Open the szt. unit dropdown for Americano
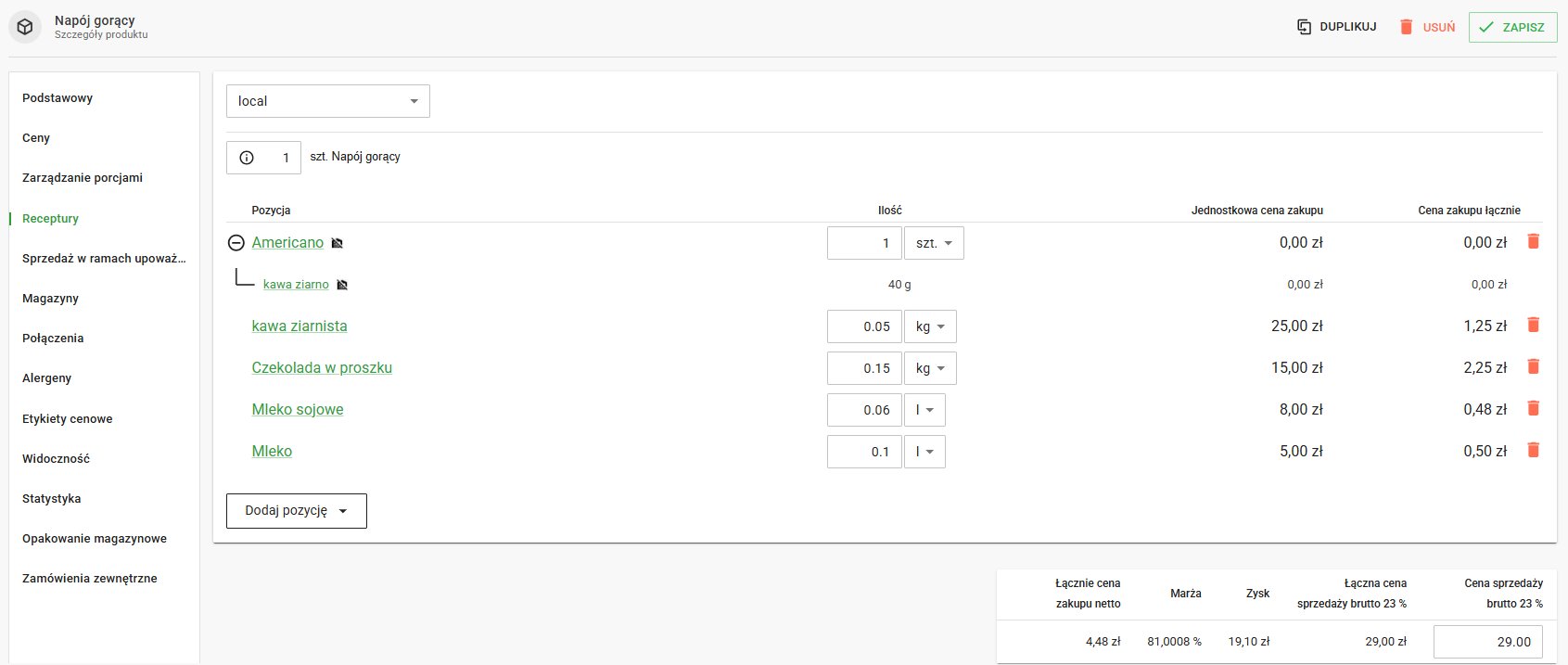Screen dimensions: 1568x665 pos(934,243)
